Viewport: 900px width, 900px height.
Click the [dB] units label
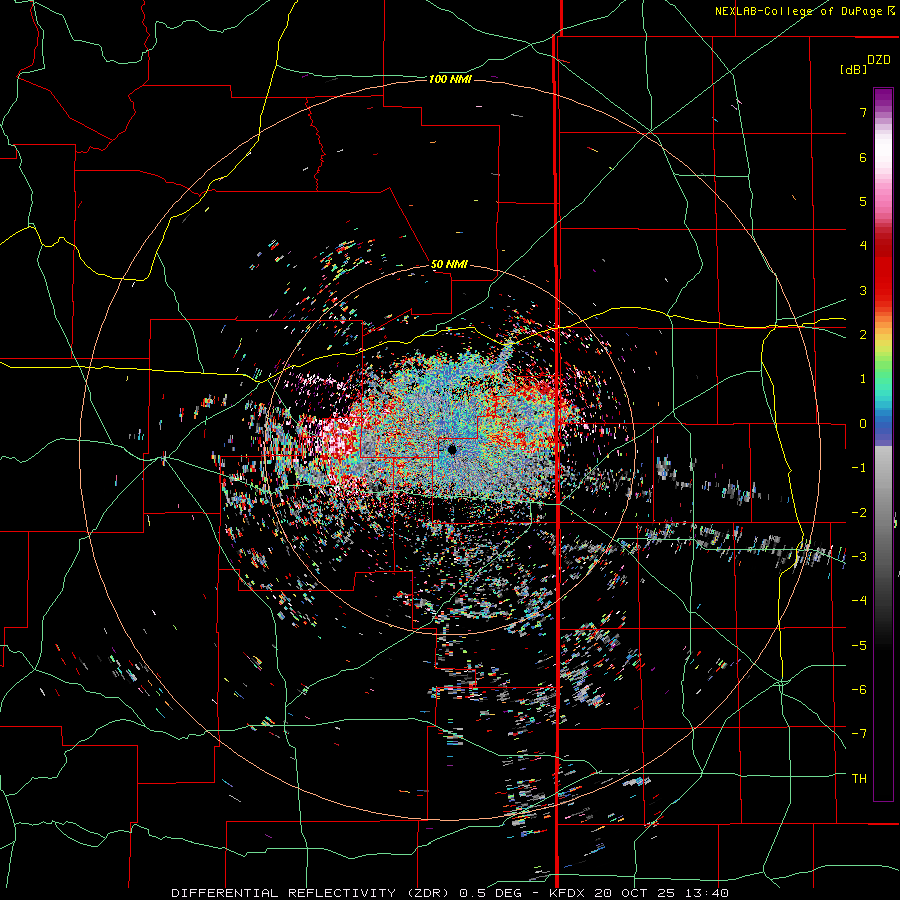point(854,70)
